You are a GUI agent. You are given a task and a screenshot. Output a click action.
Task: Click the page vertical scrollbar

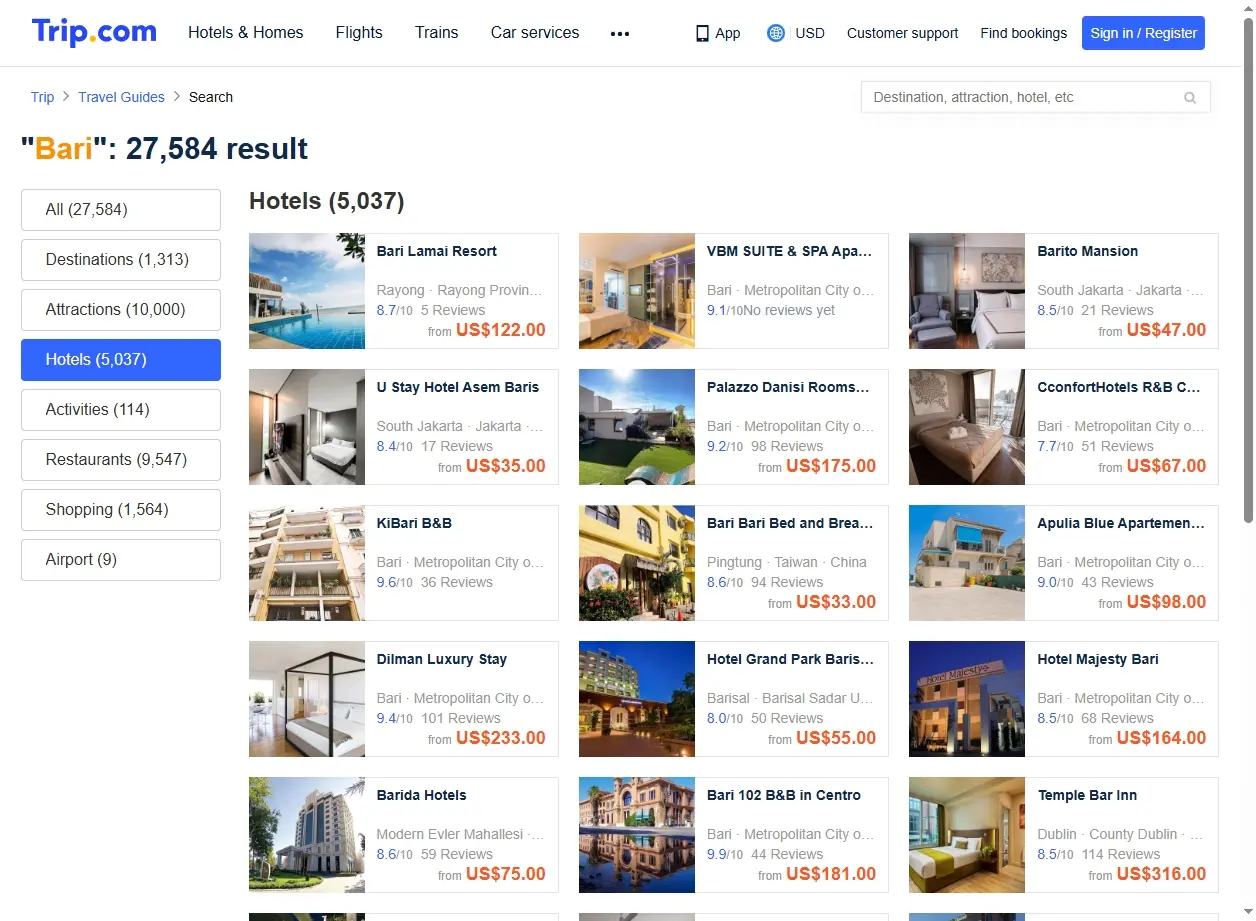[1248, 268]
